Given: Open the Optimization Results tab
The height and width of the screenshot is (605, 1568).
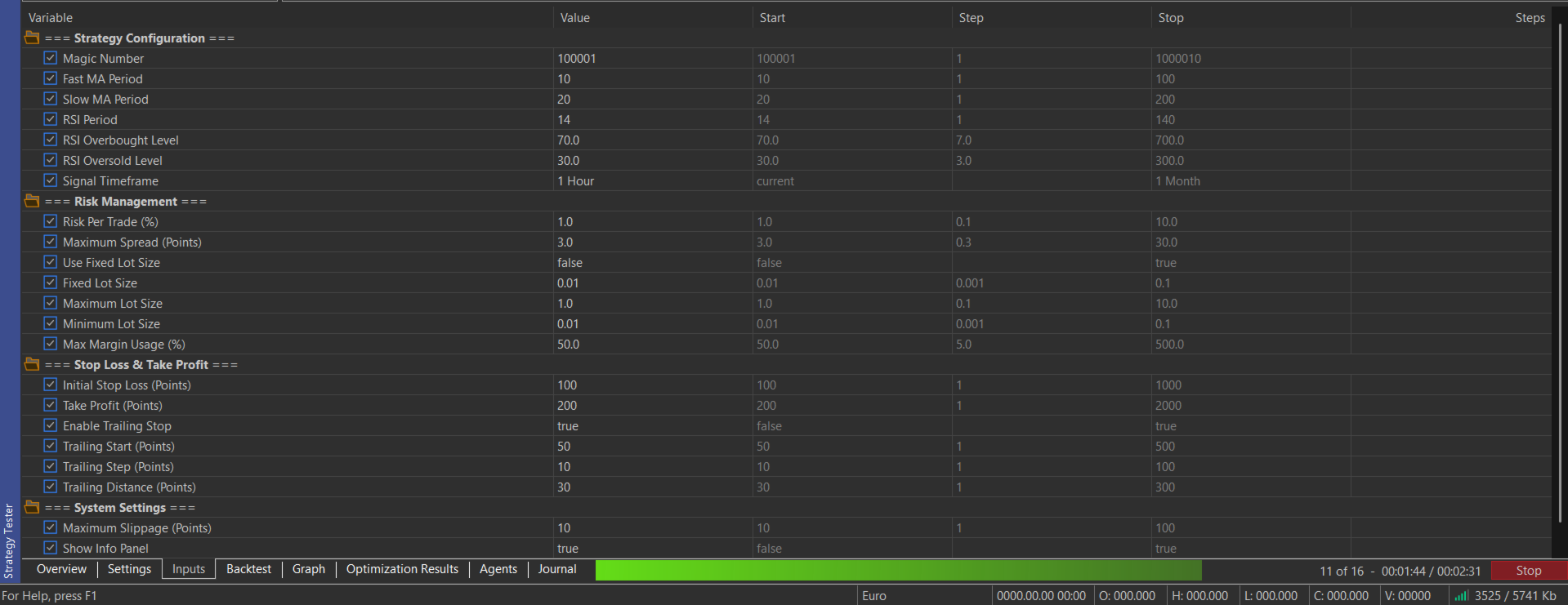Looking at the screenshot, I should click(x=402, y=569).
